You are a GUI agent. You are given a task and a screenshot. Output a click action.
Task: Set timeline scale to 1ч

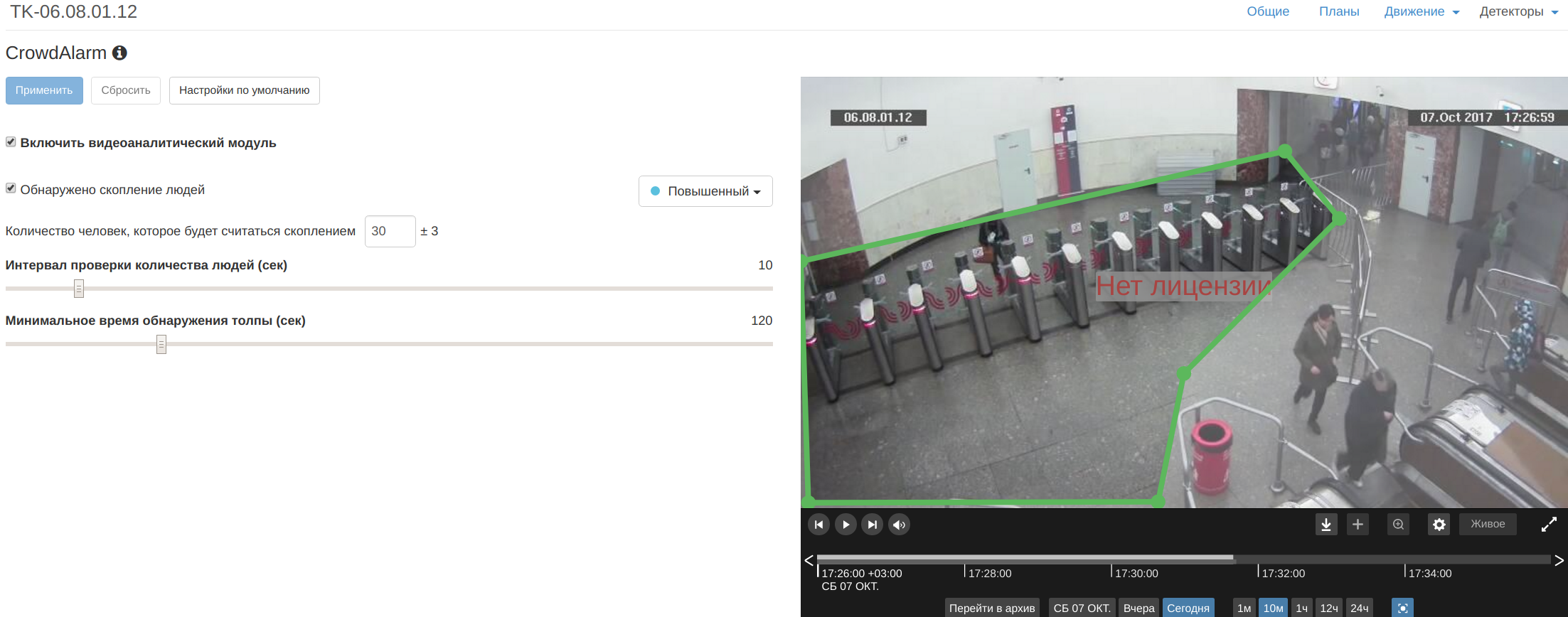click(x=1301, y=608)
